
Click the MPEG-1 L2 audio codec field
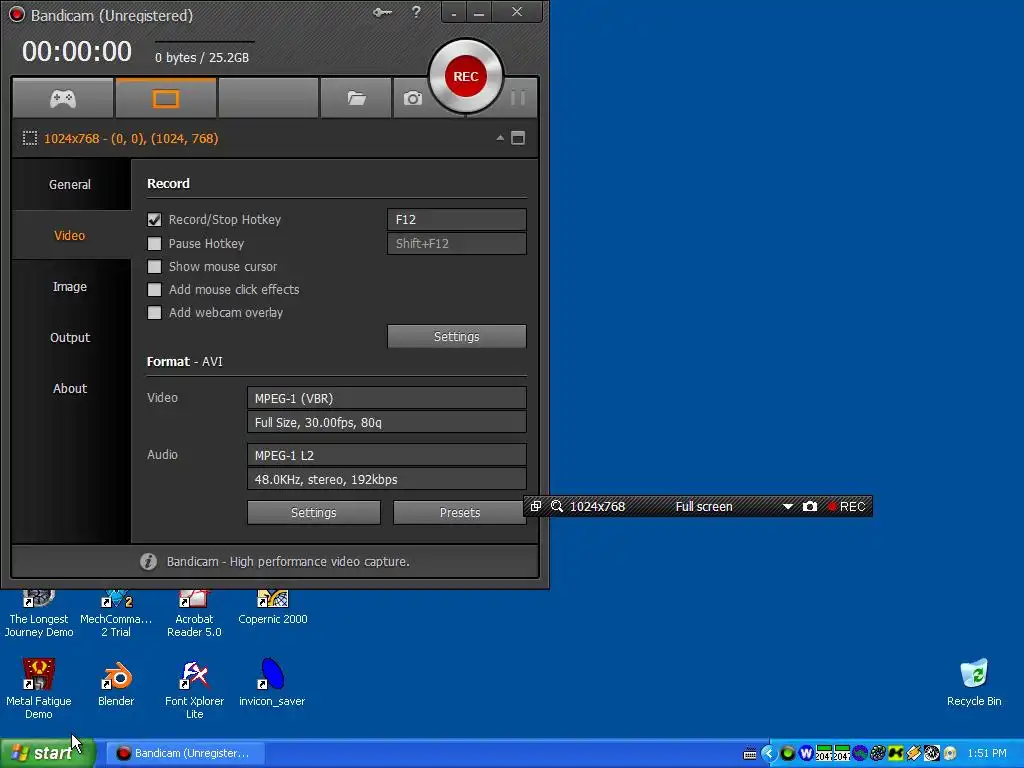click(387, 455)
